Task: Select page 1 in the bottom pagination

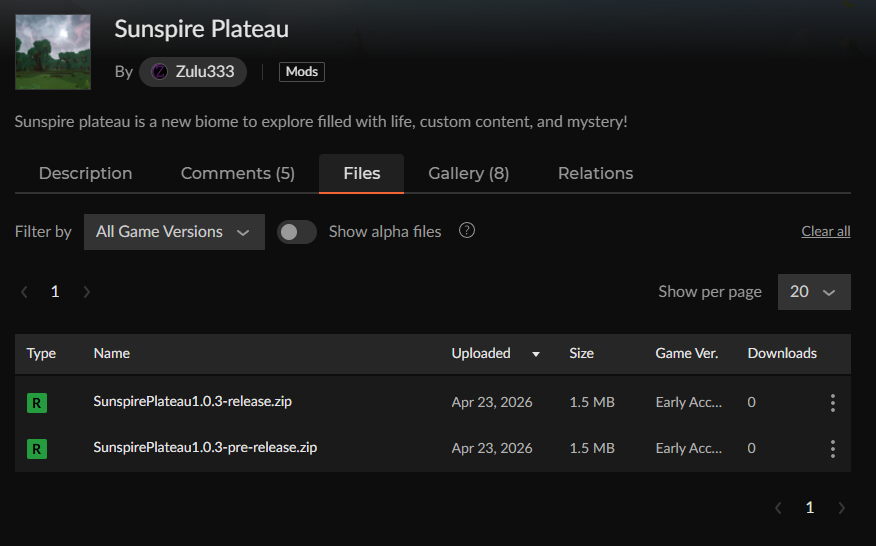Action: tap(810, 507)
